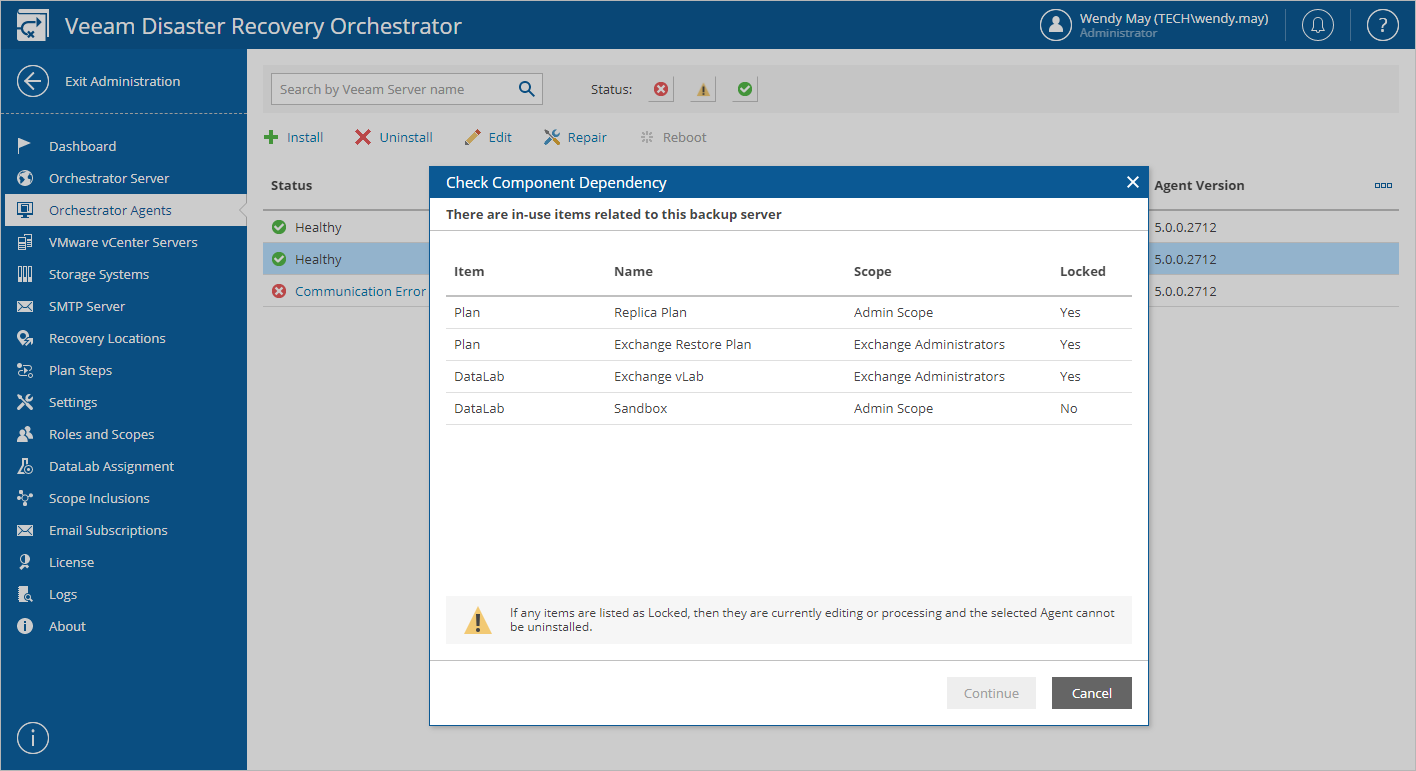Click the Settings wrench icon
The height and width of the screenshot is (771, 1416).
[26, 402]
